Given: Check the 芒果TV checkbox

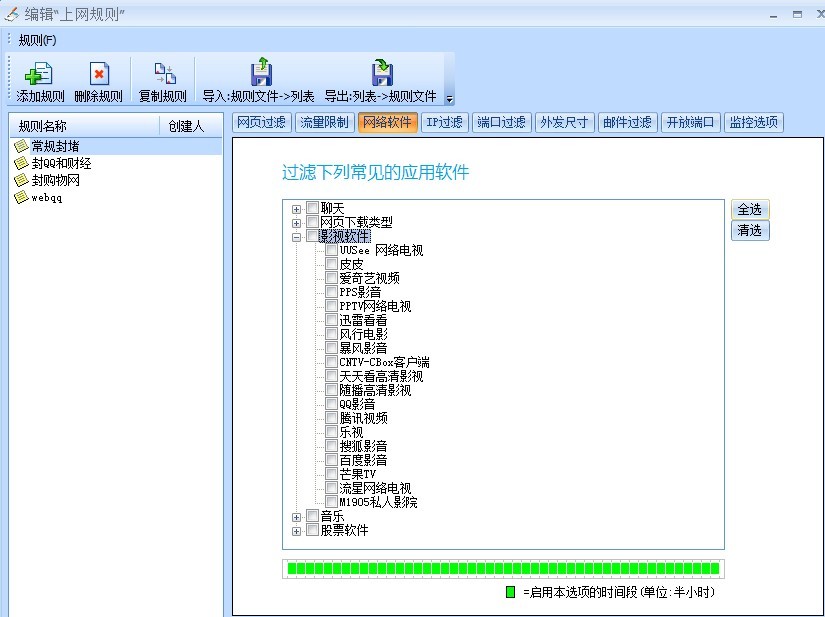Looking at the screenshot, I should [331, 473].
